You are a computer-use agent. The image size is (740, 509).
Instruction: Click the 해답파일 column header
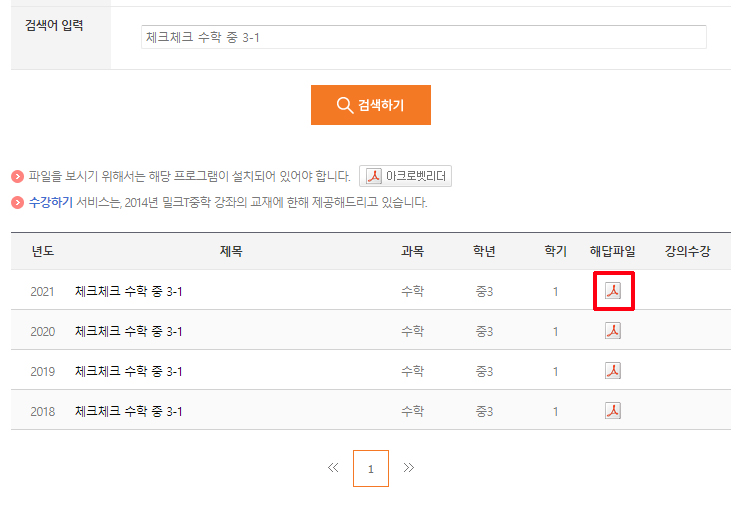613,251
